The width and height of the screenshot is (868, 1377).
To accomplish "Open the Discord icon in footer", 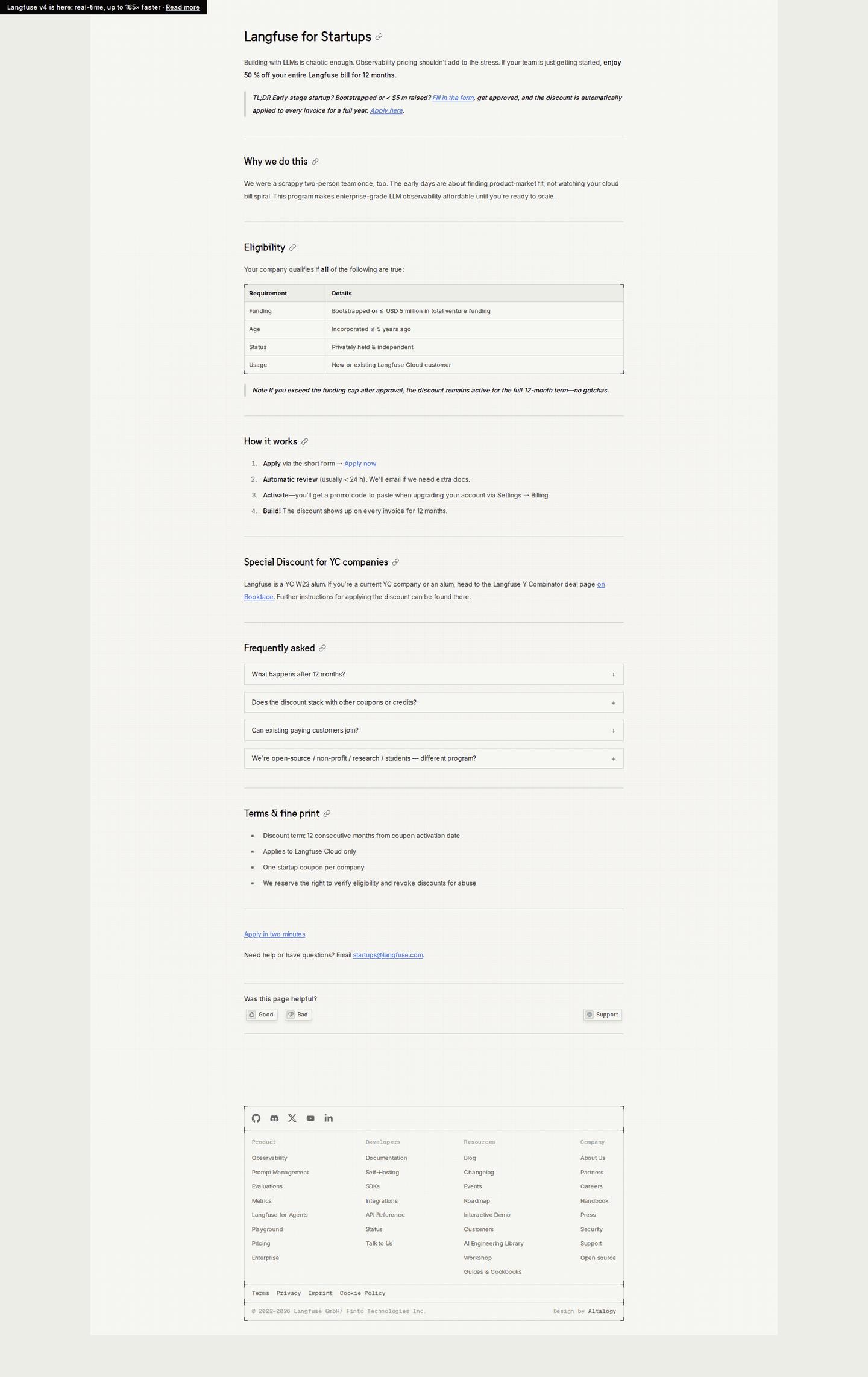I will (x=274, y=1118).
